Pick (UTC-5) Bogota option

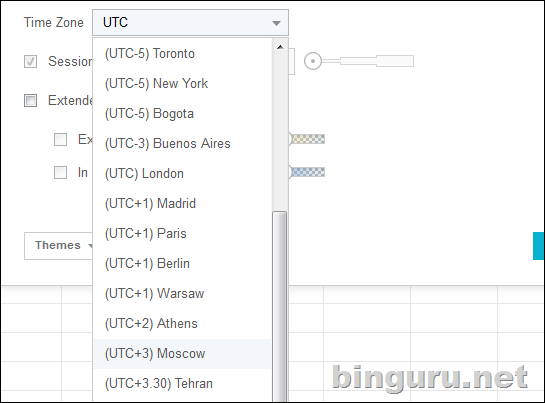point(182,114)
